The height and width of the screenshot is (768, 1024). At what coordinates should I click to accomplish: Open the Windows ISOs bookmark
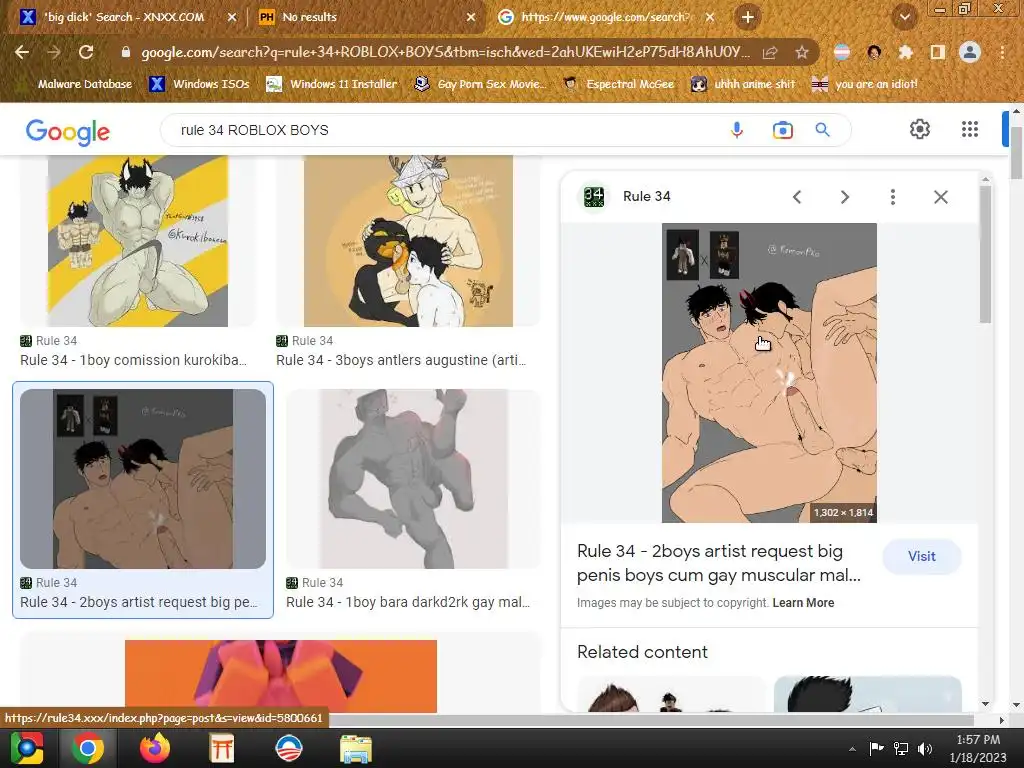(199, 84)
